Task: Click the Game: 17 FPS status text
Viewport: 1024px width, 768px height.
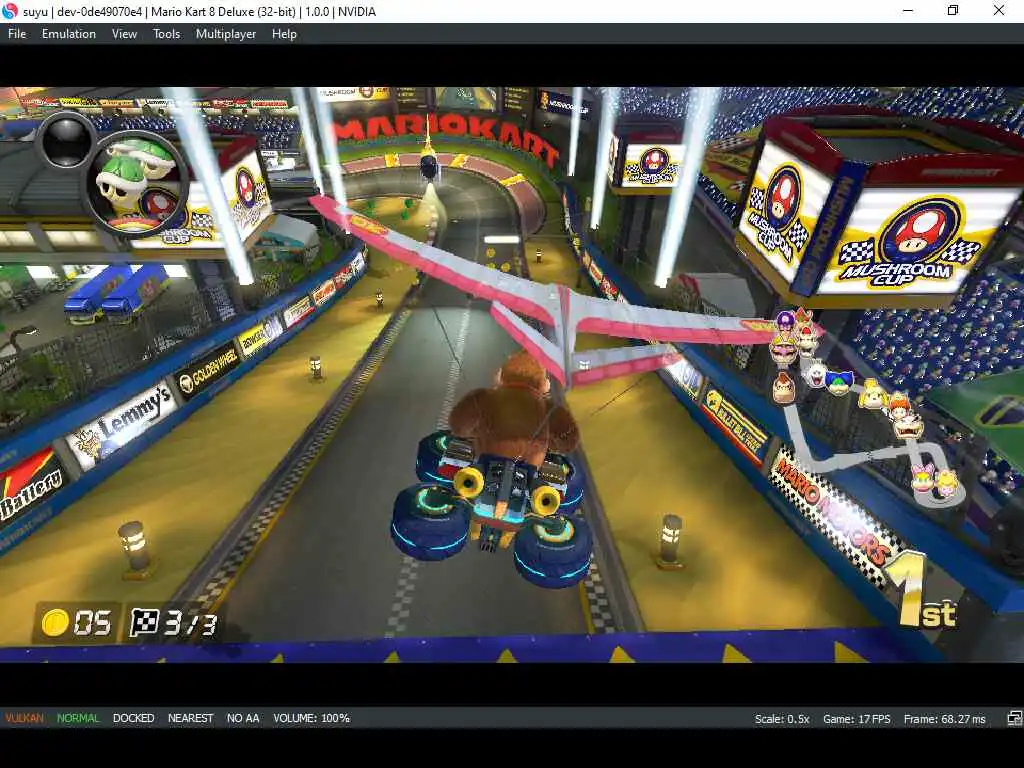Action: tap(856, 719)
